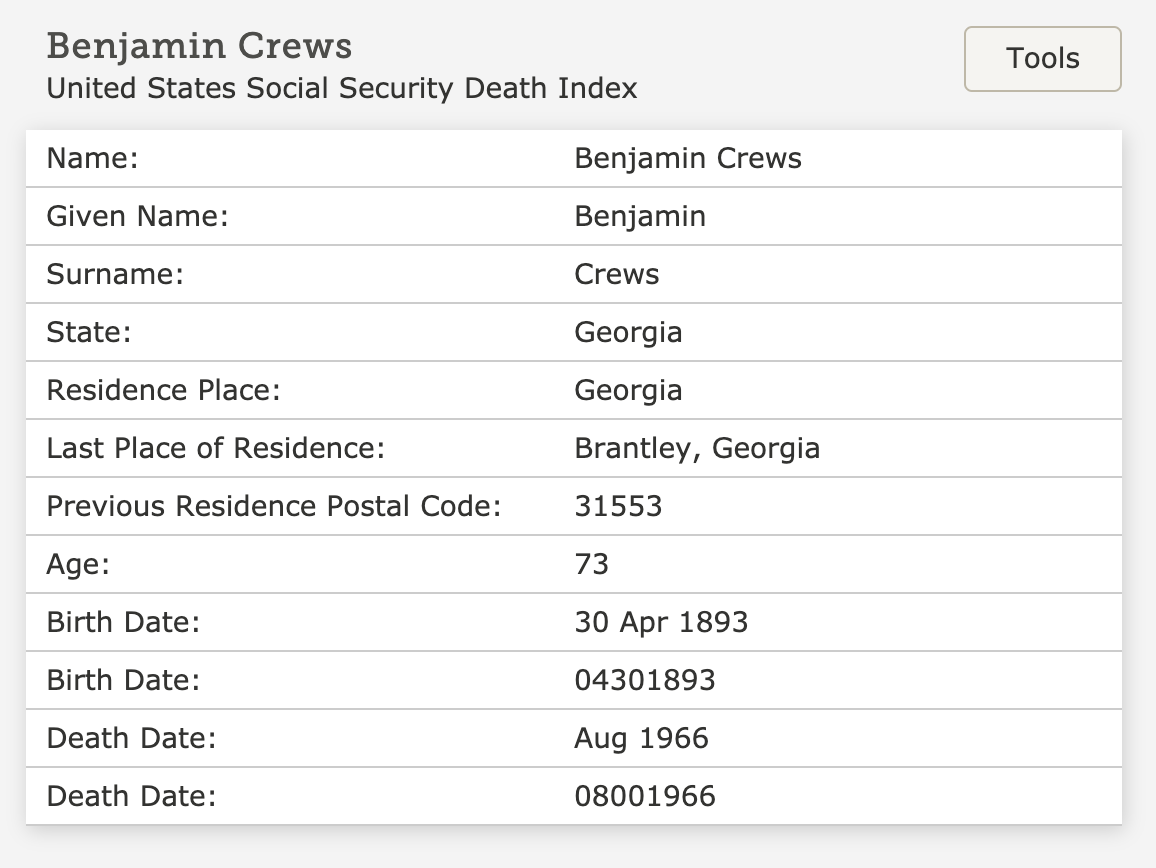Select the Surname value 'Crews'
This screenshot has width=1156, height=868.
pyautogui.click(x=616, y=274)
